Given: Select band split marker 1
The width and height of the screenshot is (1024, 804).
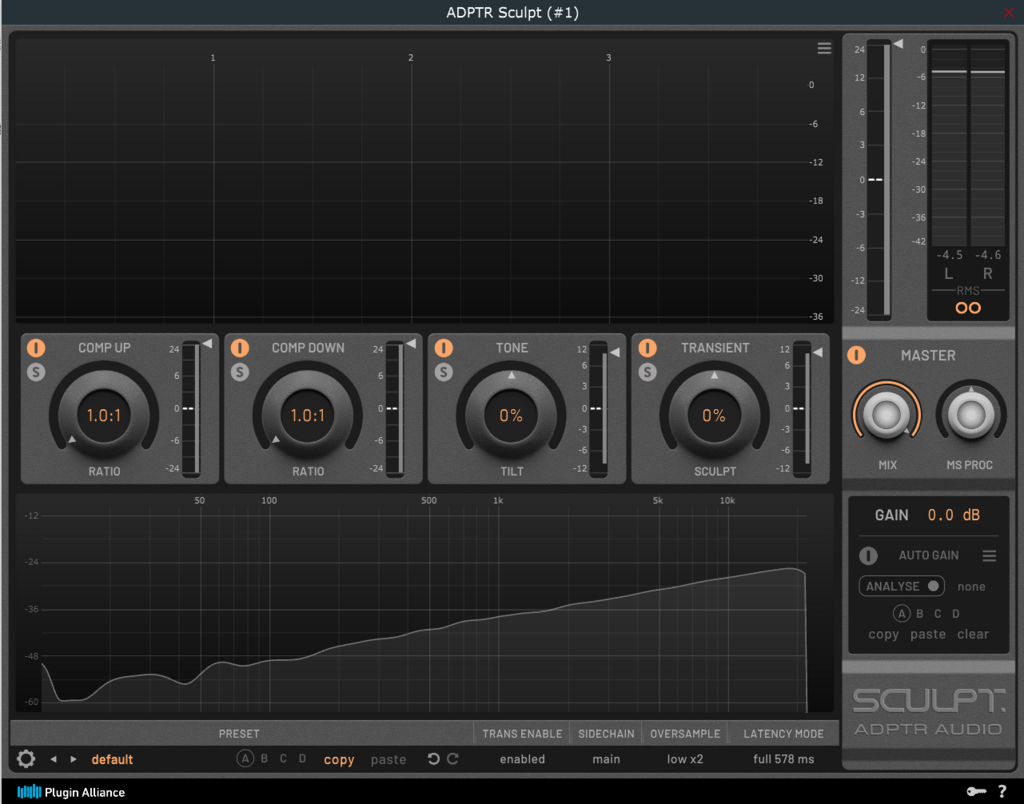Looking at the screenshot, I should (213, 57).
